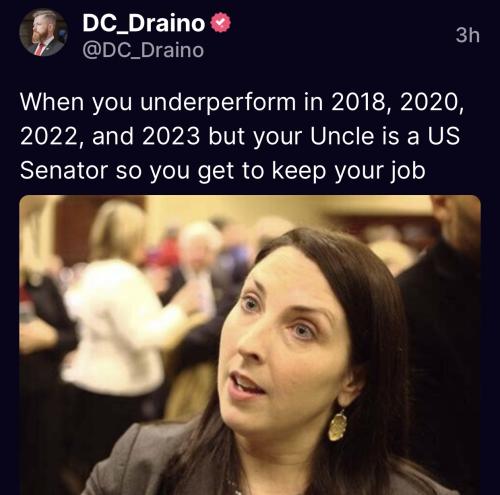Open the attached photo in the tweet

pos(250,345)
